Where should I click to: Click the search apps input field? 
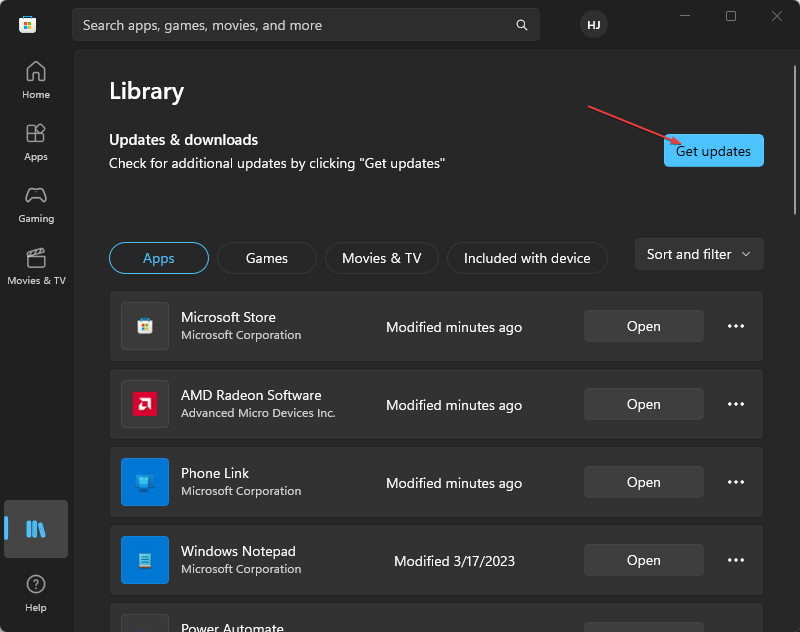[x=306, y=25]
